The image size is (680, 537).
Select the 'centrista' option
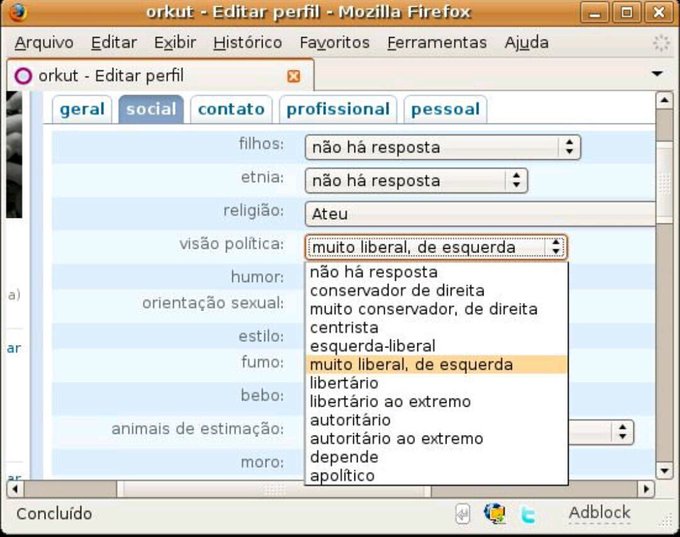point(437,327)
